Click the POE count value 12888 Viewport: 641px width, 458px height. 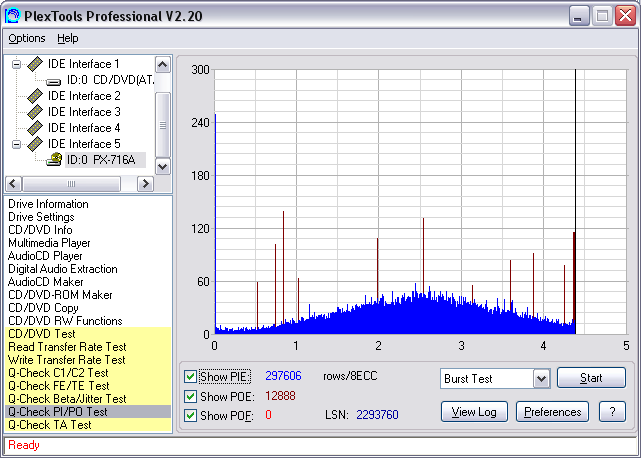[x=280, y=396]
